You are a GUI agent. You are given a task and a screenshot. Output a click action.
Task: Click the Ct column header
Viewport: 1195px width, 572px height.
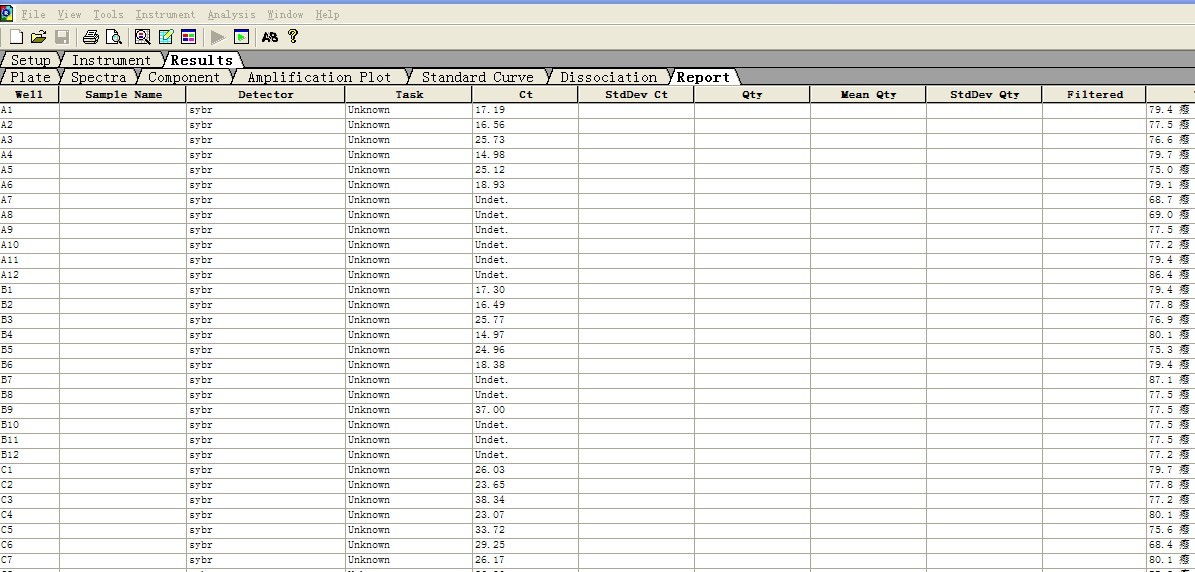coord(526,94)
